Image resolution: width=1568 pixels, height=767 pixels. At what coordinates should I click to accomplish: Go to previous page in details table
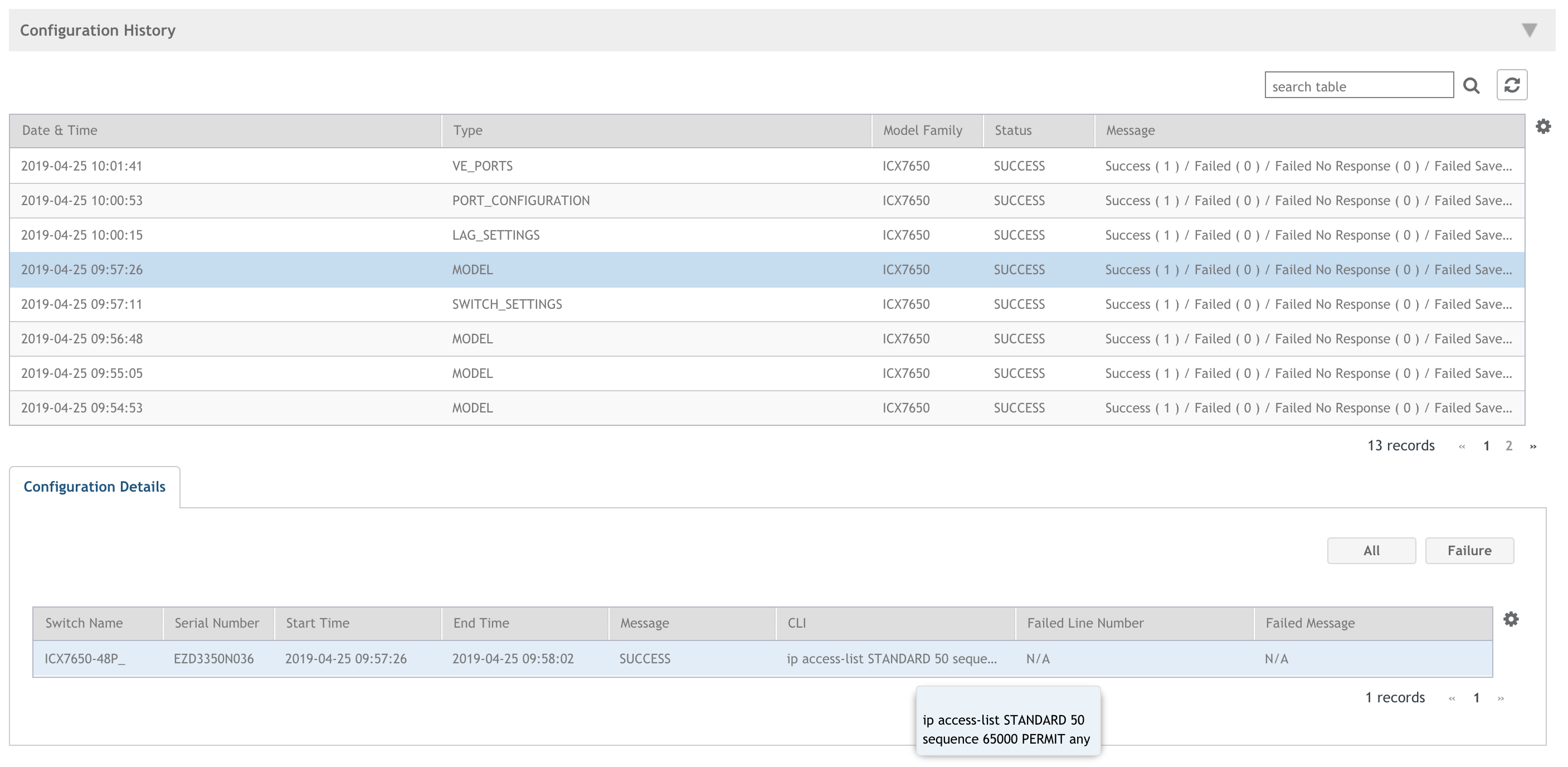pos(1452,698)
